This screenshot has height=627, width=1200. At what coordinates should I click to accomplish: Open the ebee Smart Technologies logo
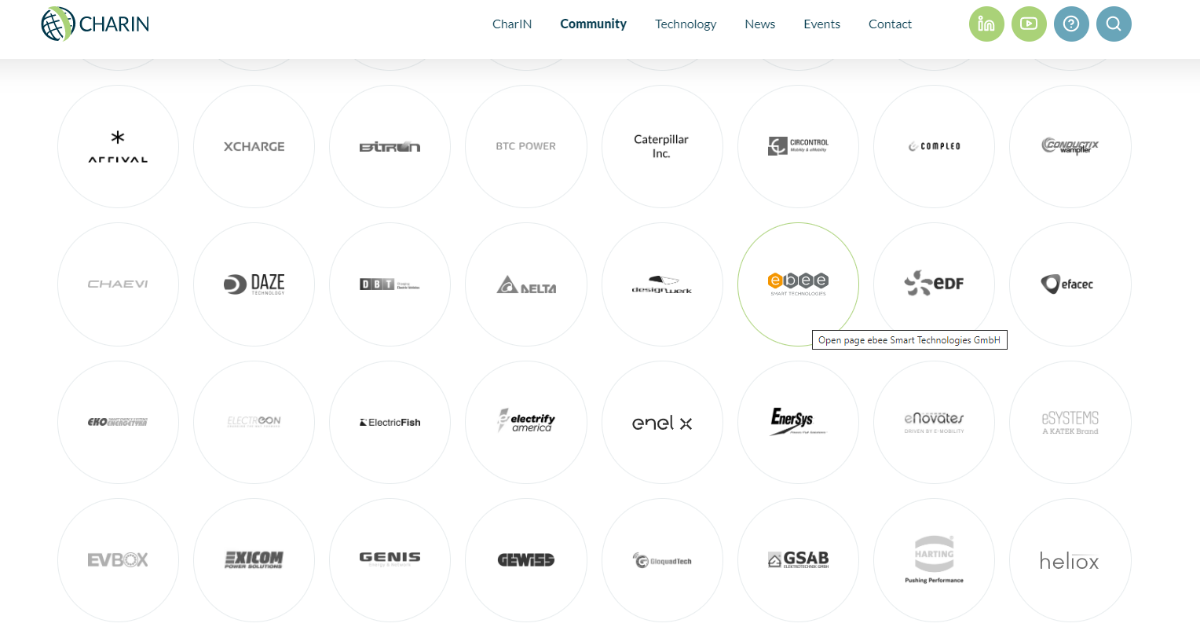[798, 284]
